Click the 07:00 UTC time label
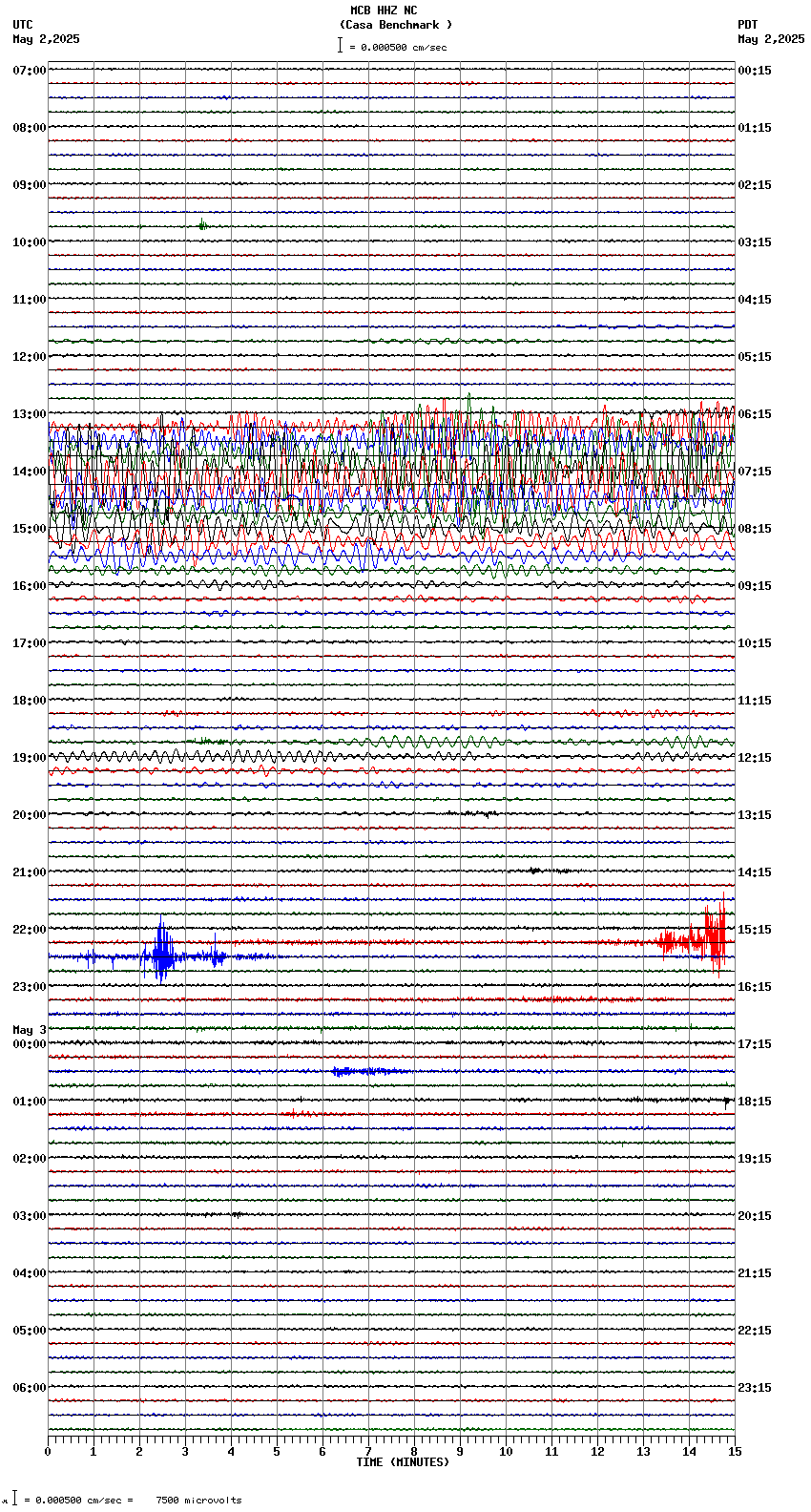 click(x=30, y=71)
